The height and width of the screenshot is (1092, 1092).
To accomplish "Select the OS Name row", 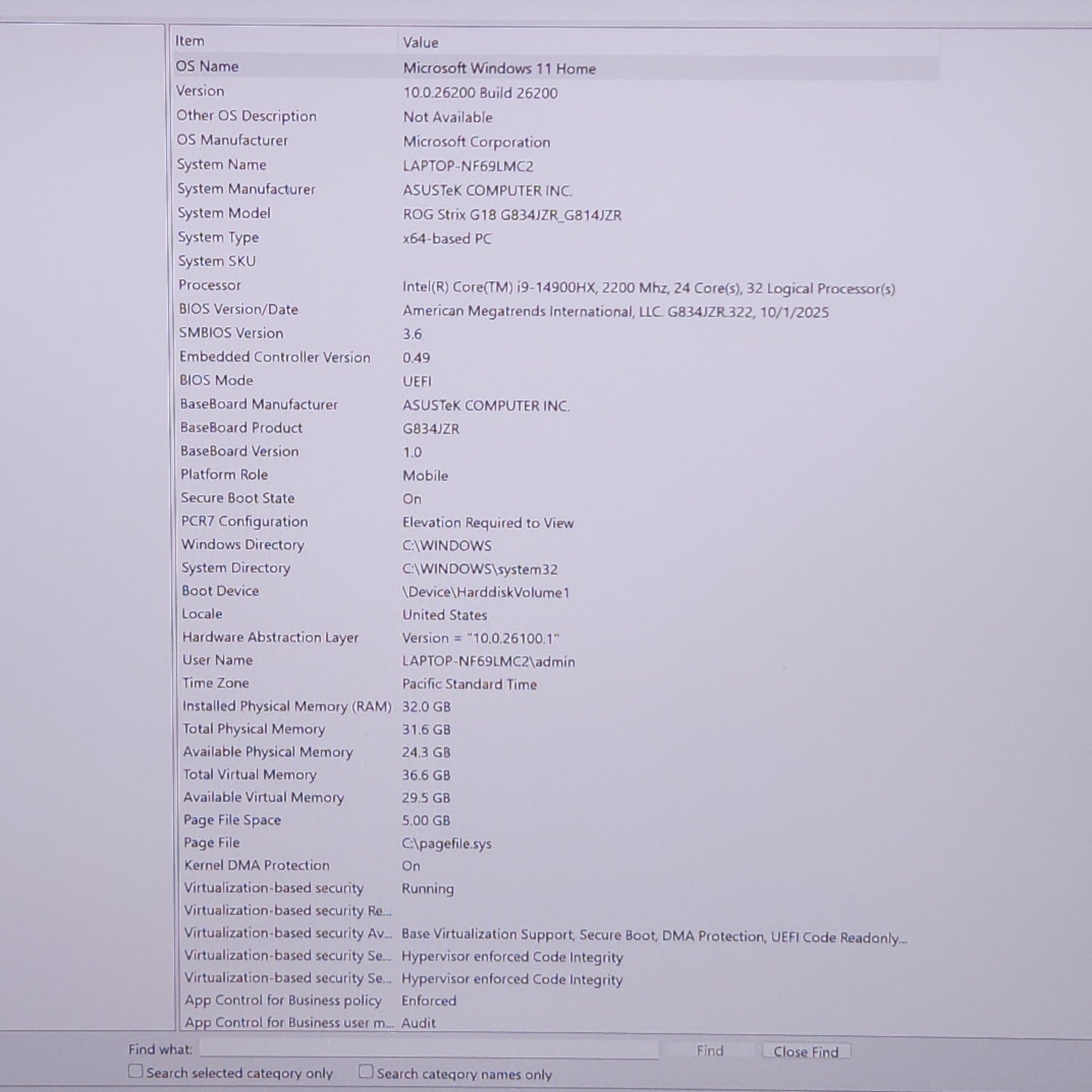I will [207, 66].
